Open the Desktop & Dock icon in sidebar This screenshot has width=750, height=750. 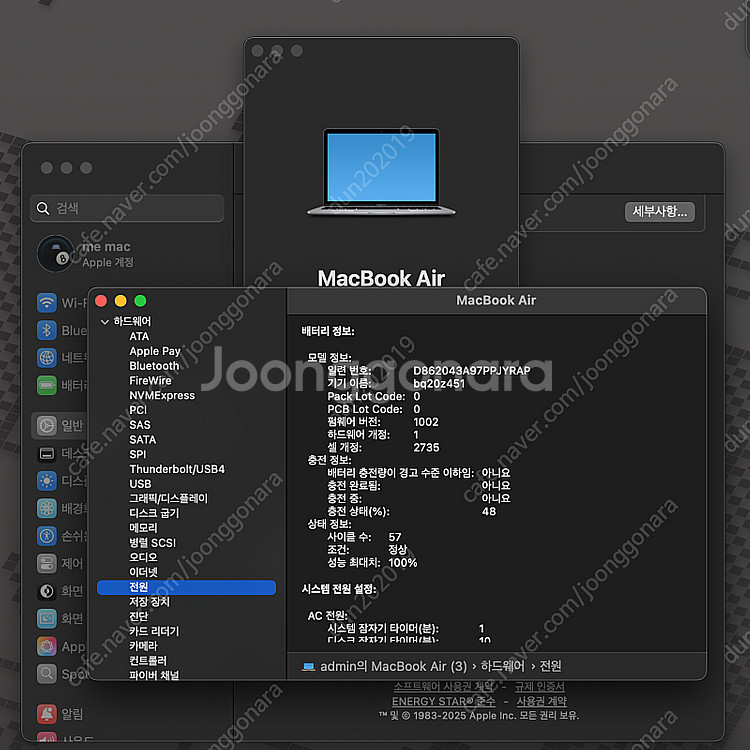(46, 453)
